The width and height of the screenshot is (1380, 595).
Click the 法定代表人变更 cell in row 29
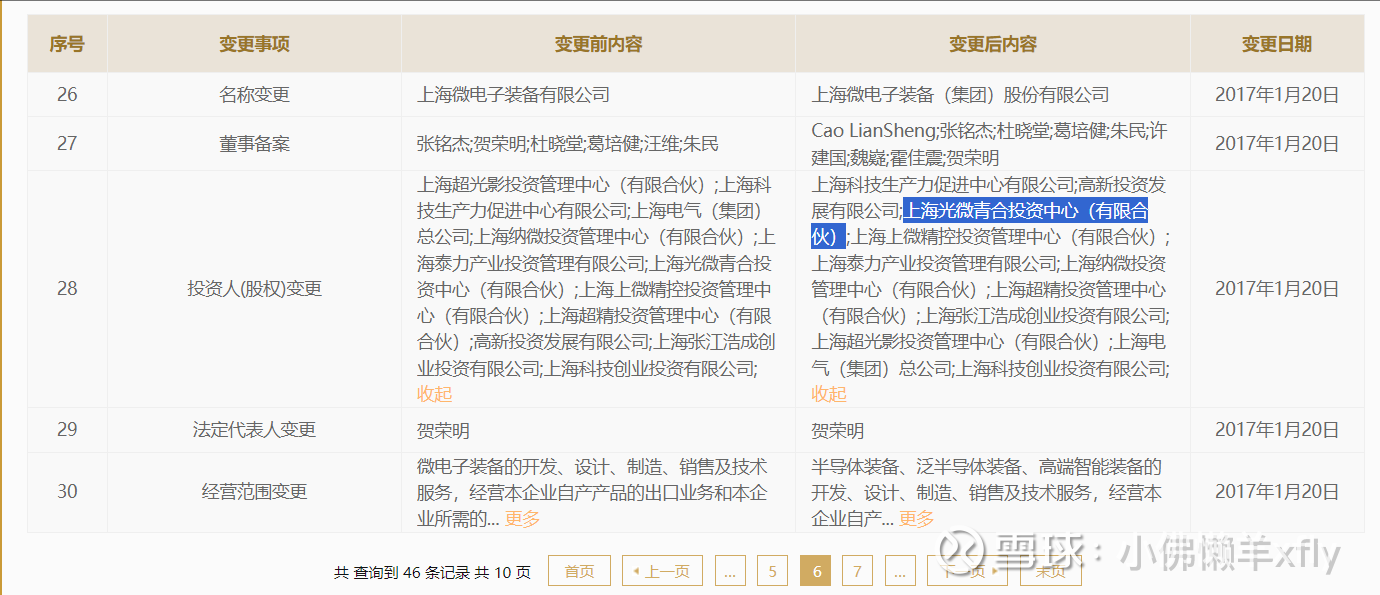pyautogui.click(x=254, y=430)
